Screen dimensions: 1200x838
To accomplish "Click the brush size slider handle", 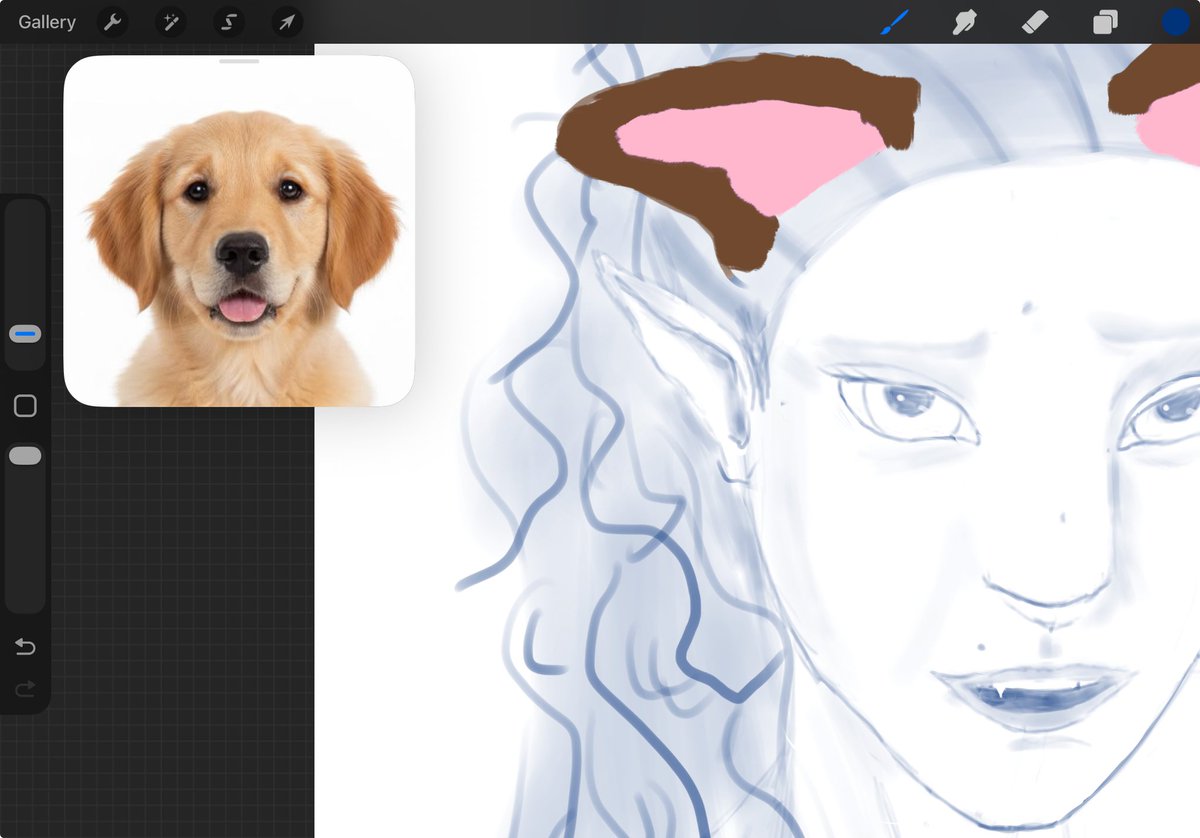I will pos(25,334).
